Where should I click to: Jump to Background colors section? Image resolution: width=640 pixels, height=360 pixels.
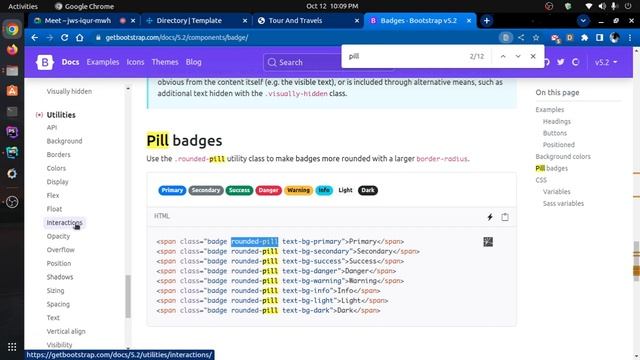tap(563, 157)
